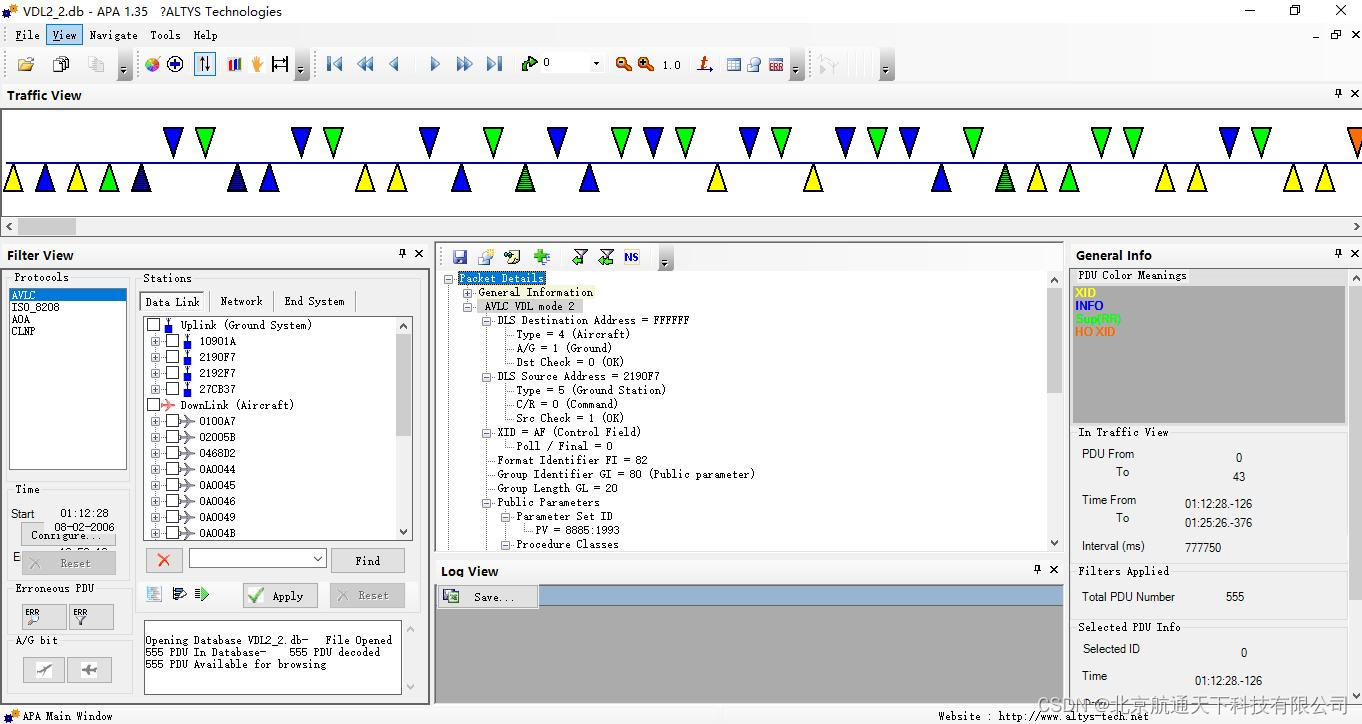Click the double-left rewind arrows

366,64
